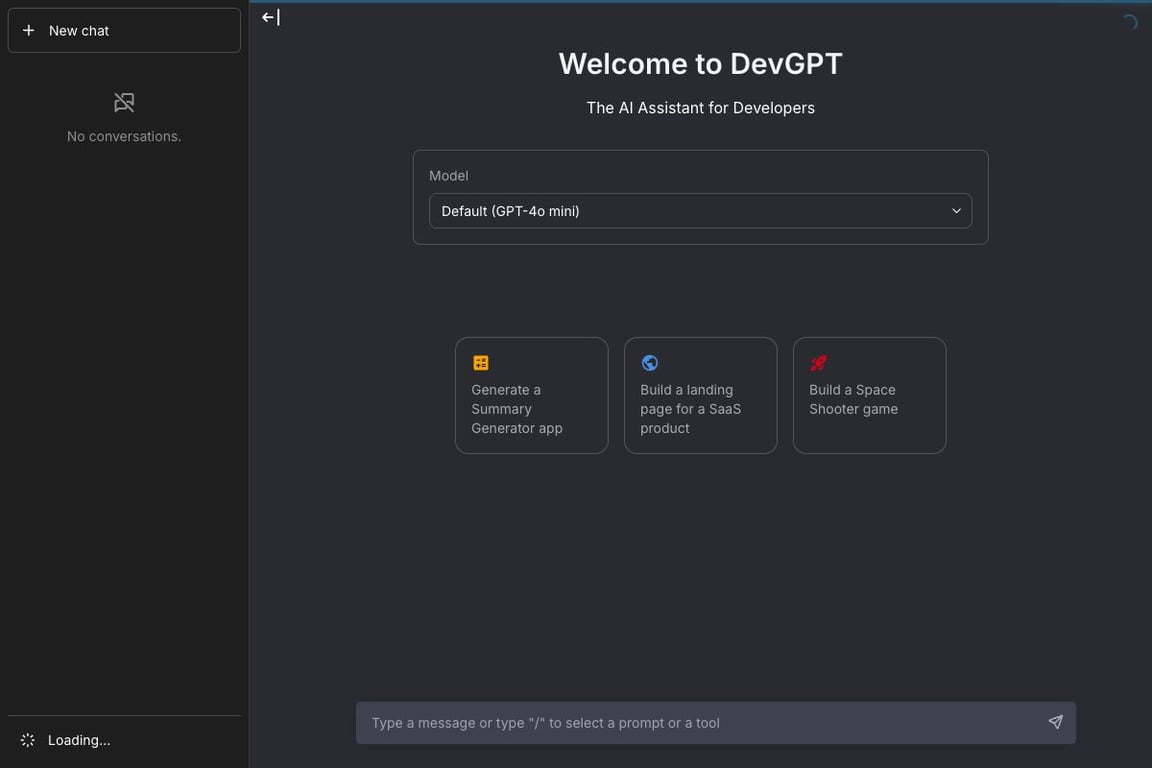Viewport: 1152px width, 768px height.
Task: Click the No conversations. text
Action: coord(124,136)
